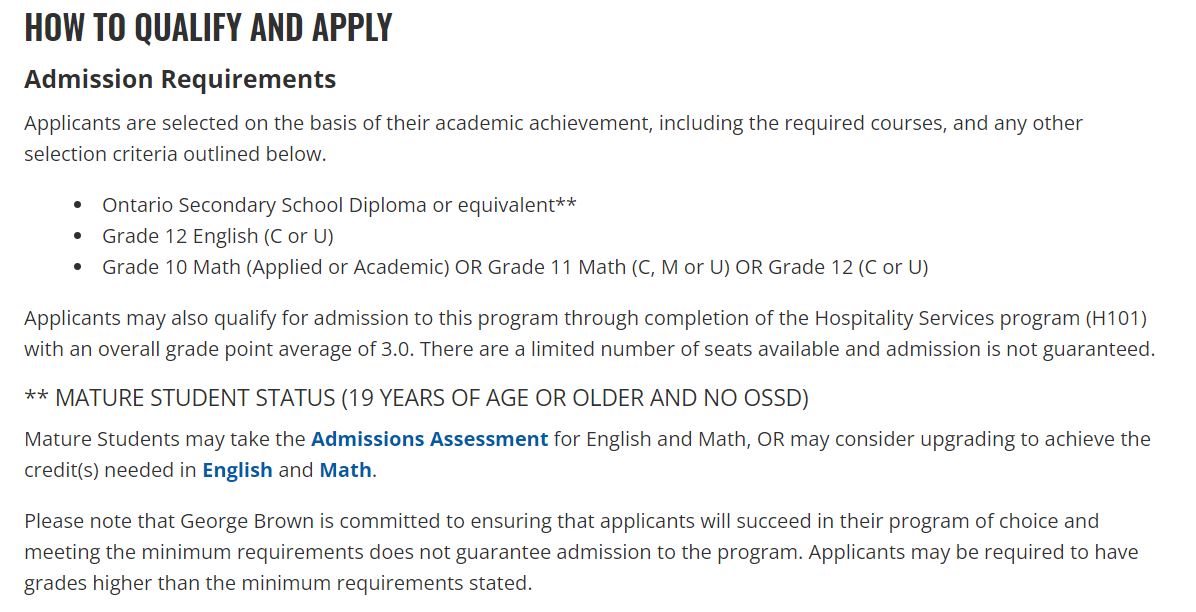This screenshot has height=612, width=1196.
Task: Follow the English upgrading link
Action: click(x=237, y=471)
